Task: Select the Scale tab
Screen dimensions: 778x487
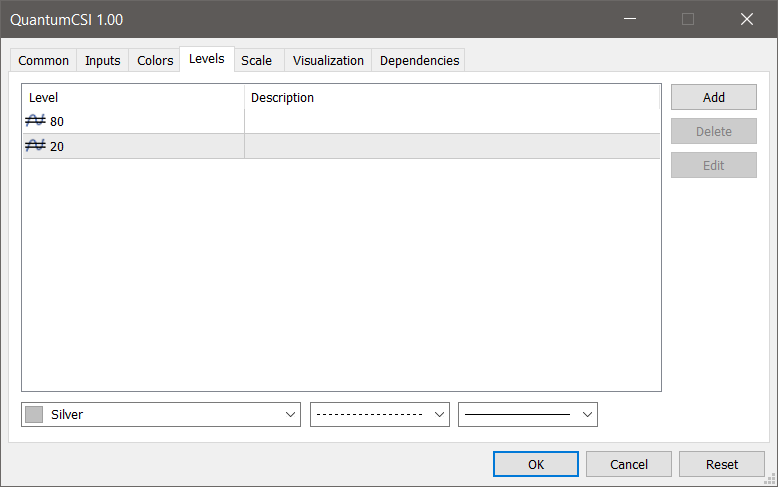Action: coord(256,60)
